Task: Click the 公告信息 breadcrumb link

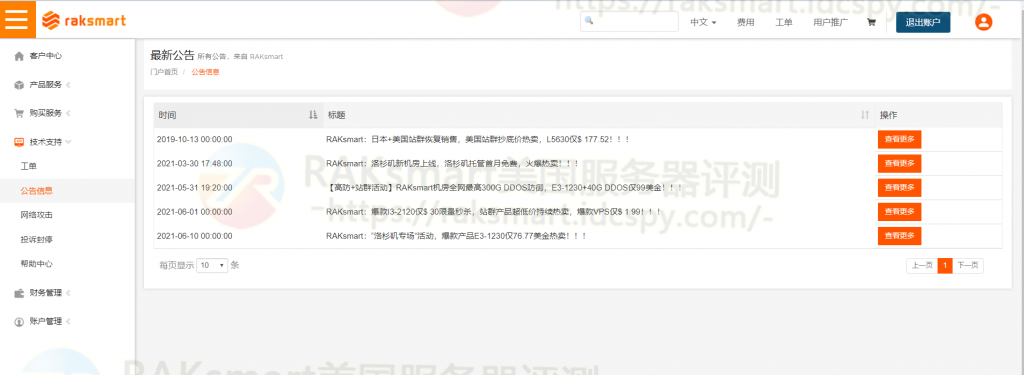Action: coord(206,72)
